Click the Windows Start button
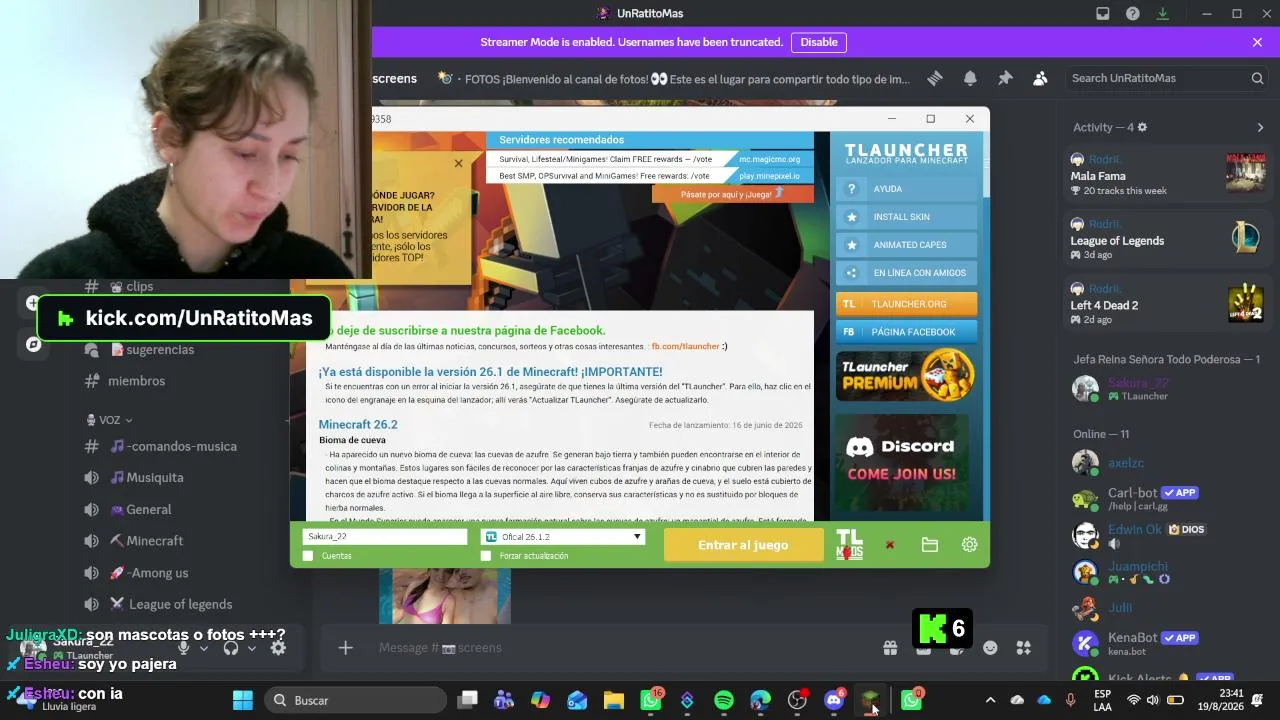1280x720 pixels. coord(243,700)
